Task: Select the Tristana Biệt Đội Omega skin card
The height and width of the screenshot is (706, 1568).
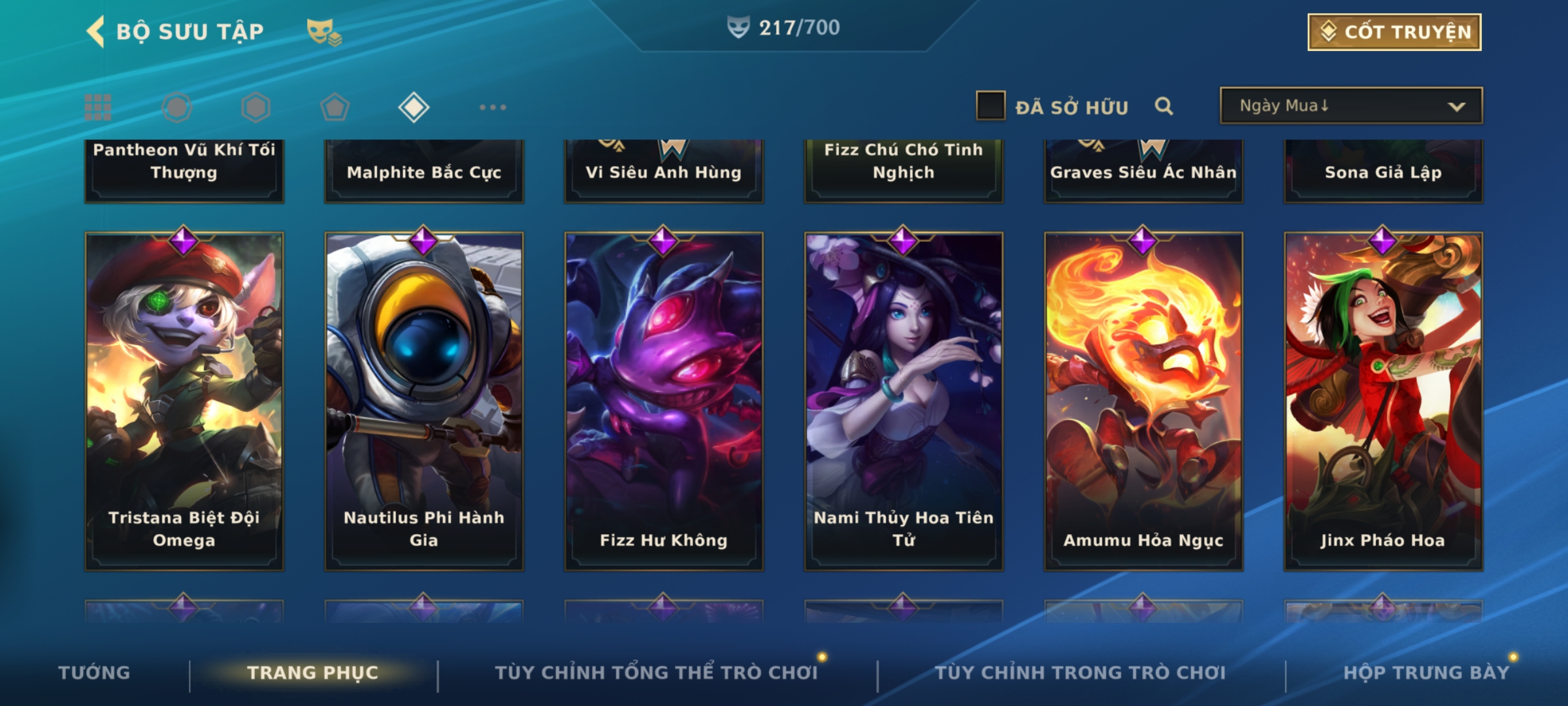Action: pos(184,401)
